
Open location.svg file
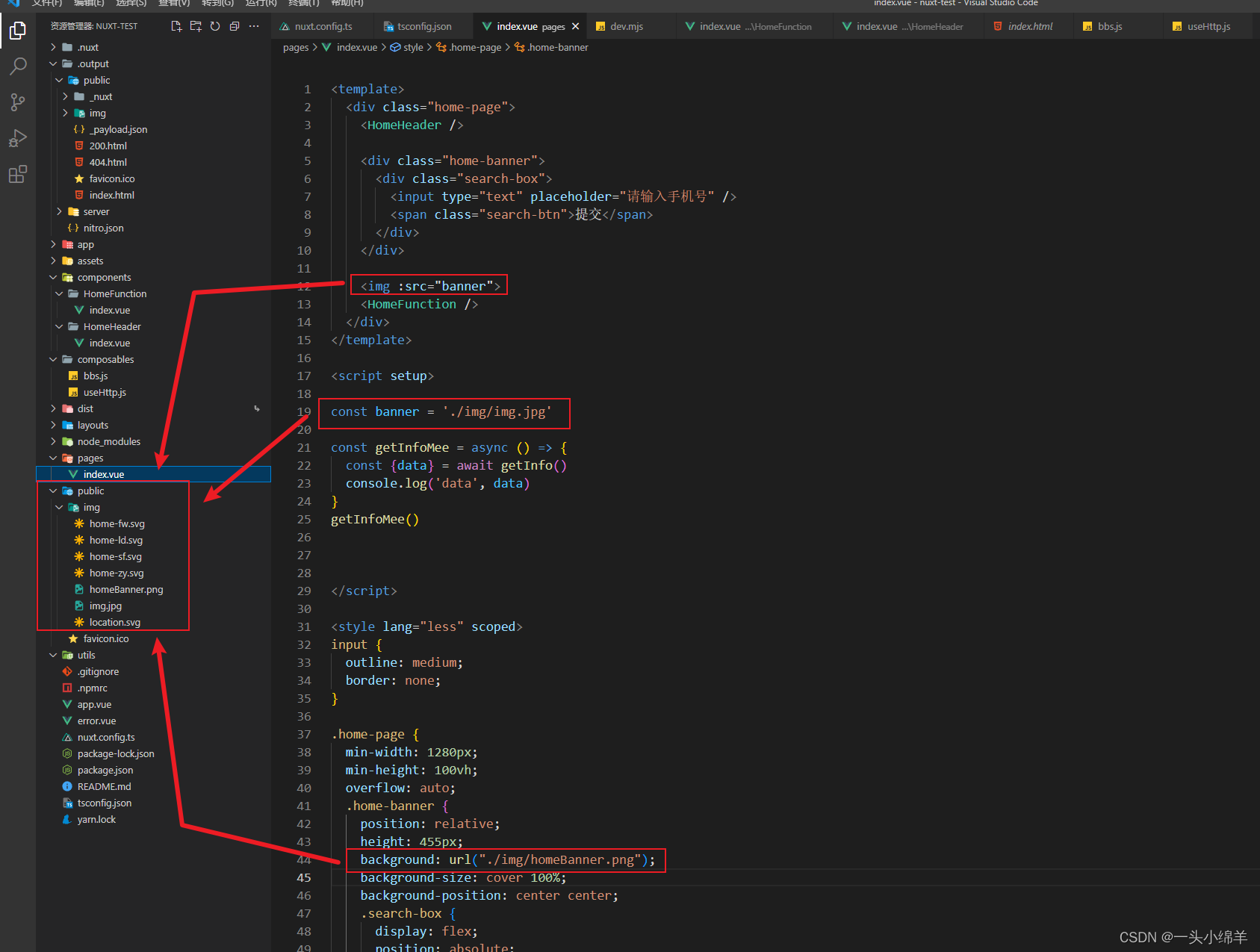tap(114, 622)
